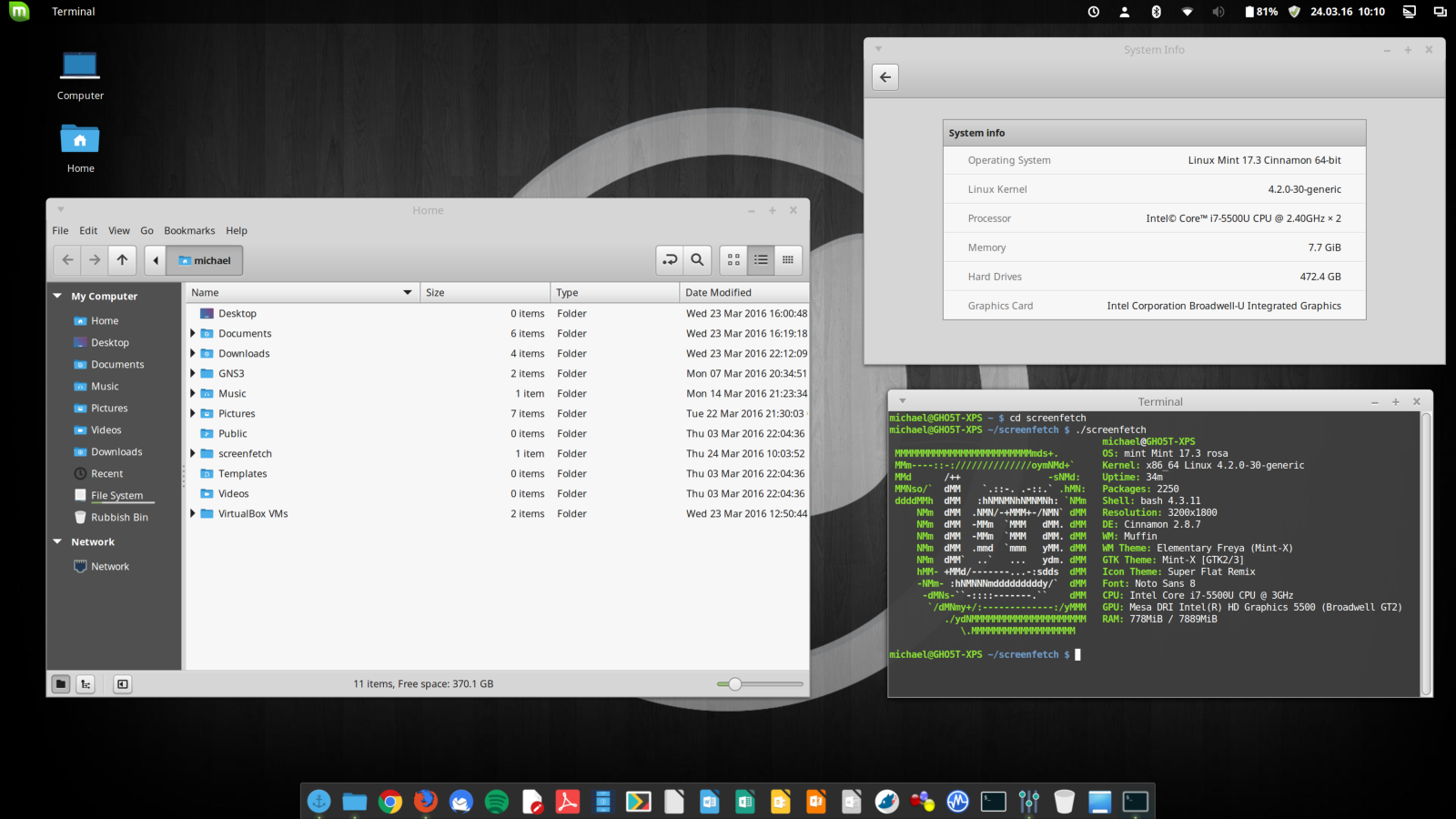Switch file manager to icon view
This screenshot has width=1456, height=819.
(733, 260)
